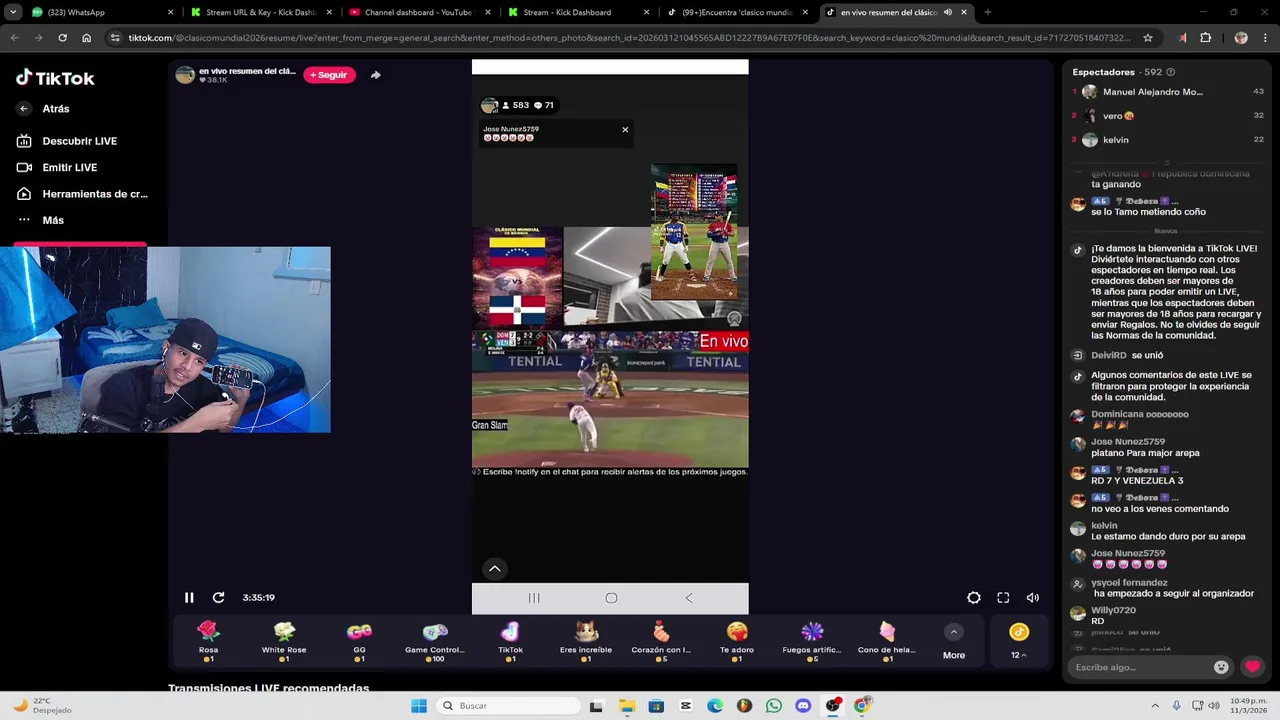
Task: Send the TikTok gift
Action: coord(510,641)
